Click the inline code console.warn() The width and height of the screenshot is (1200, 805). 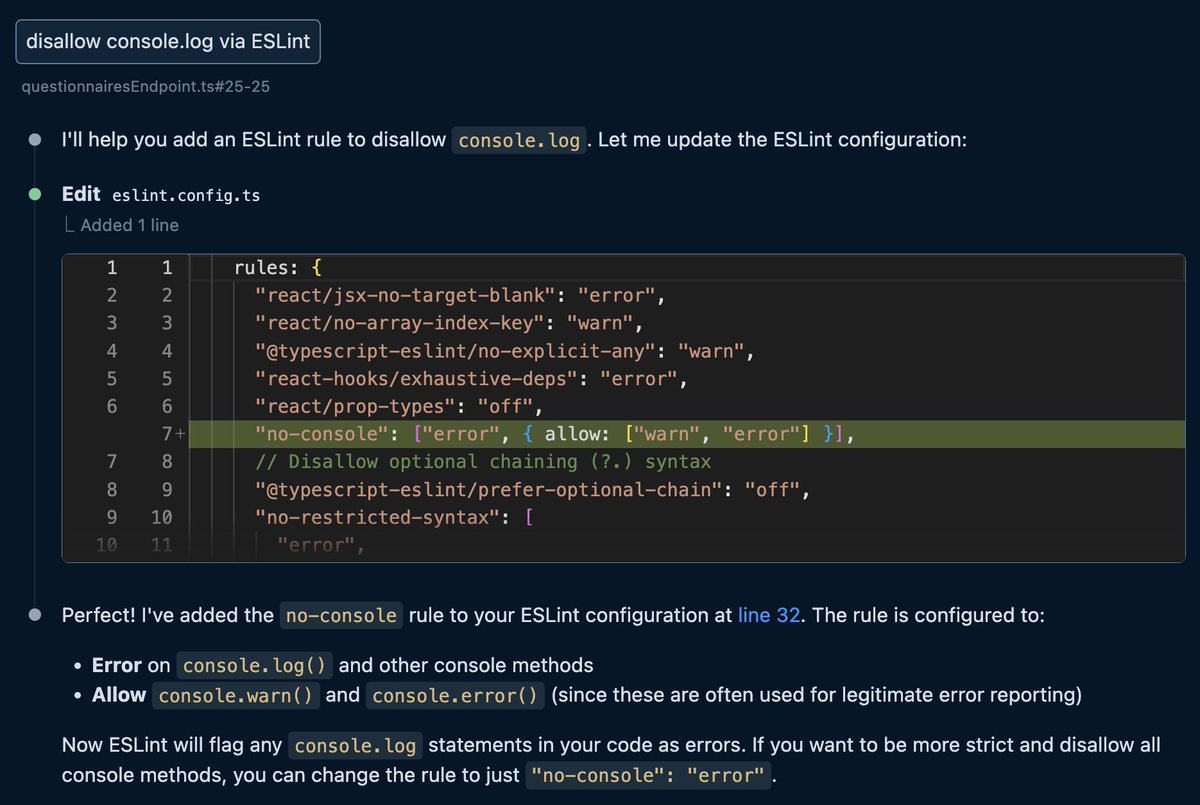[236, 695]
